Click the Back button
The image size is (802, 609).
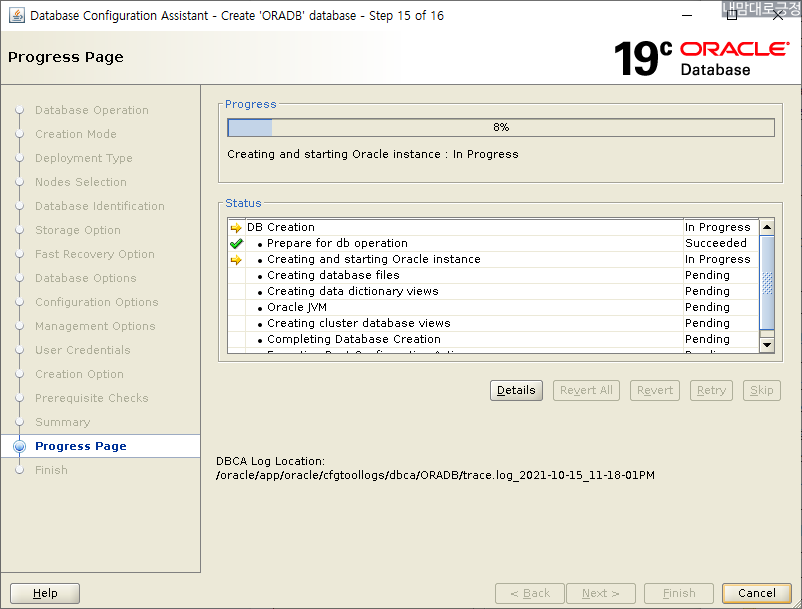[530, 593]
